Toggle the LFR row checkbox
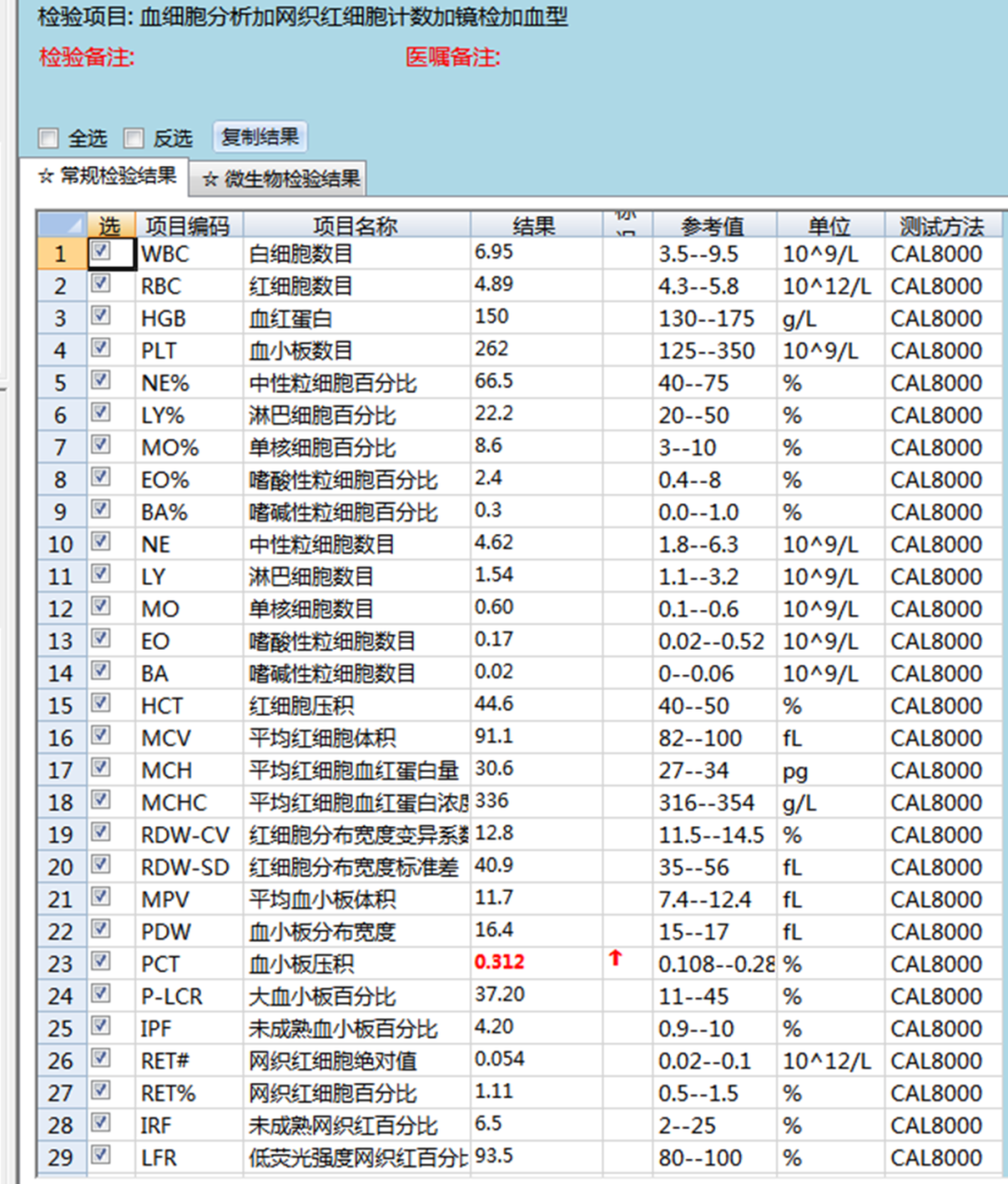The height and width of the screenshot is (1184, 1008). tap(101, 1155)
